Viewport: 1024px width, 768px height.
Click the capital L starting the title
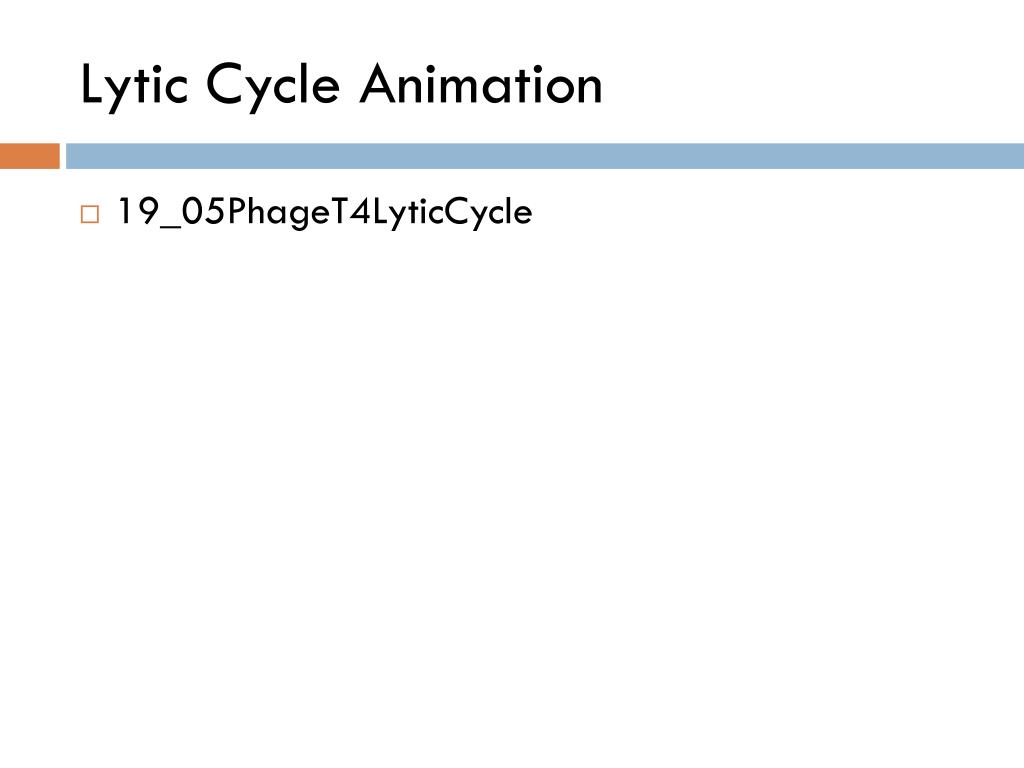coord(93,83)
